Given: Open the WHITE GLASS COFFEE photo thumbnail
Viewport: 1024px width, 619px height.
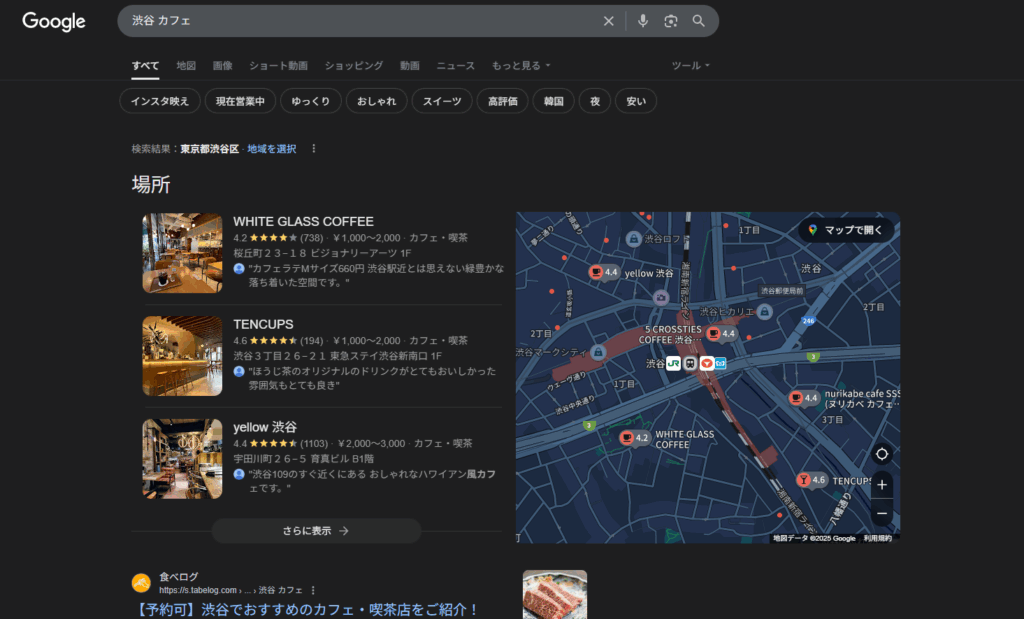Looking at the screenshot, I should coord(182,253).
